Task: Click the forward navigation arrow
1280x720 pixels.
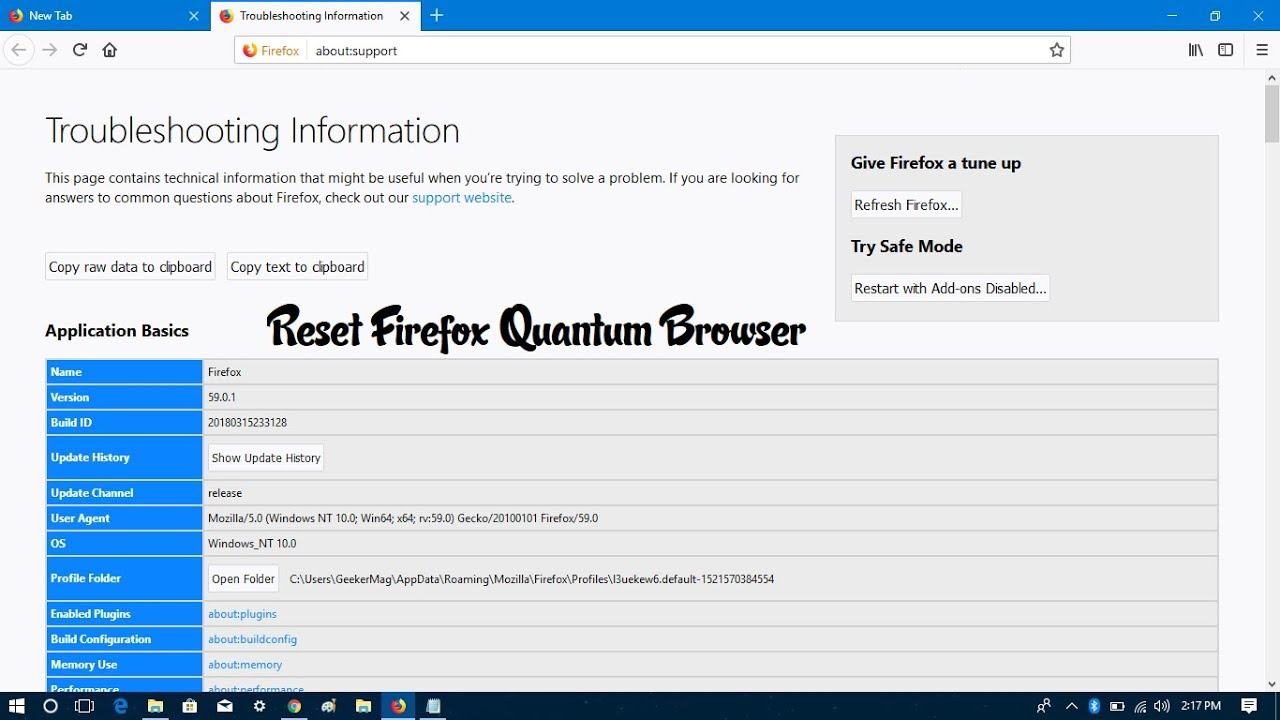Action: click(x=50, y=50)
